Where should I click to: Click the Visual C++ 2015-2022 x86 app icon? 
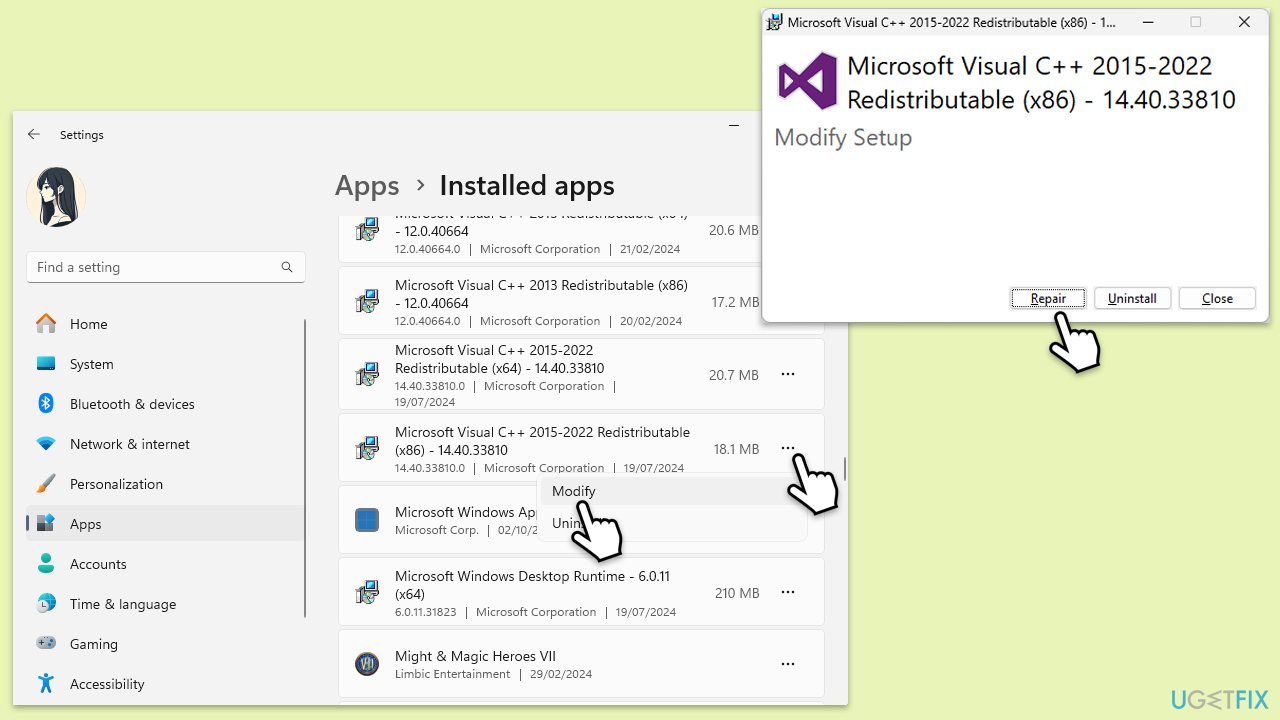(367, 449)
